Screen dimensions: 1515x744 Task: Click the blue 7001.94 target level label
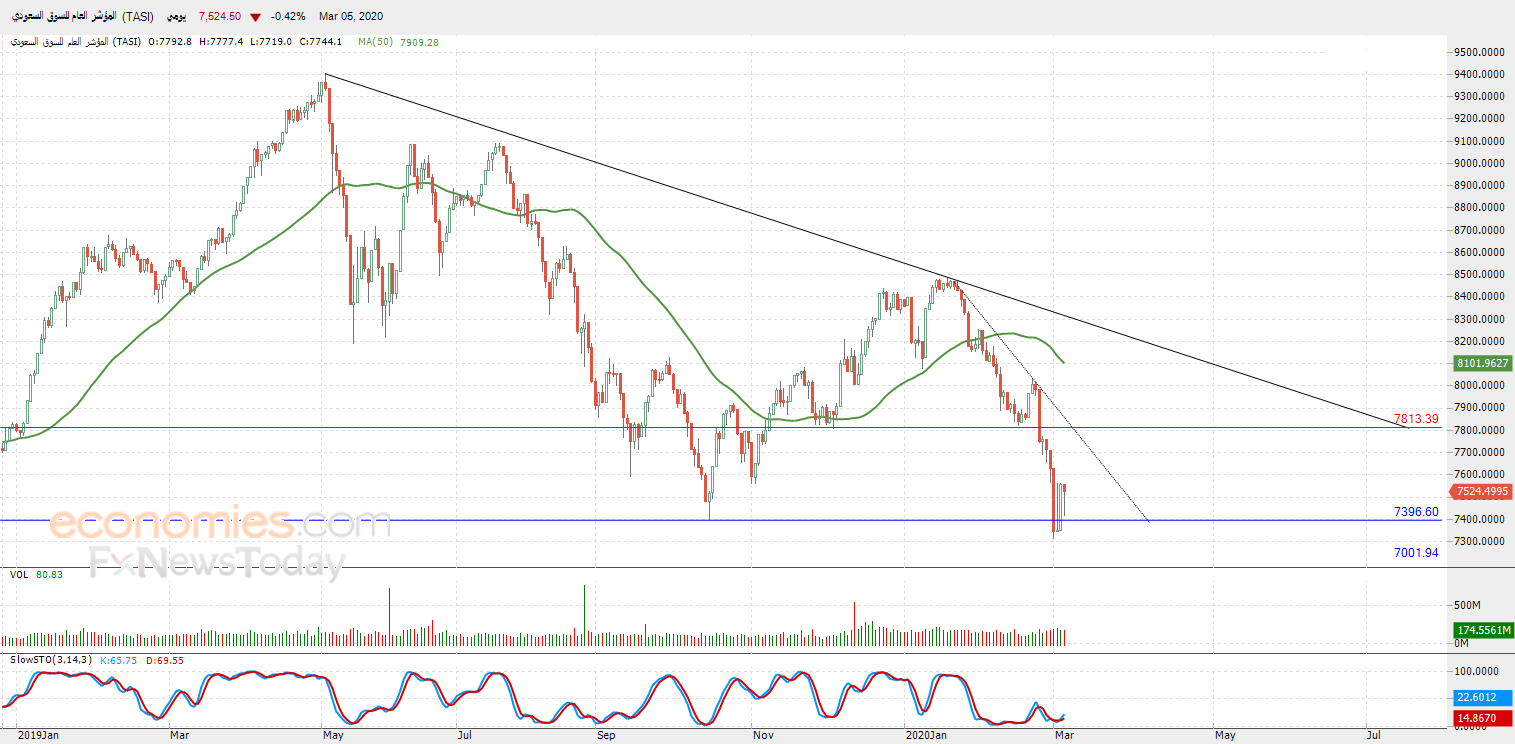pos(1416,552)
